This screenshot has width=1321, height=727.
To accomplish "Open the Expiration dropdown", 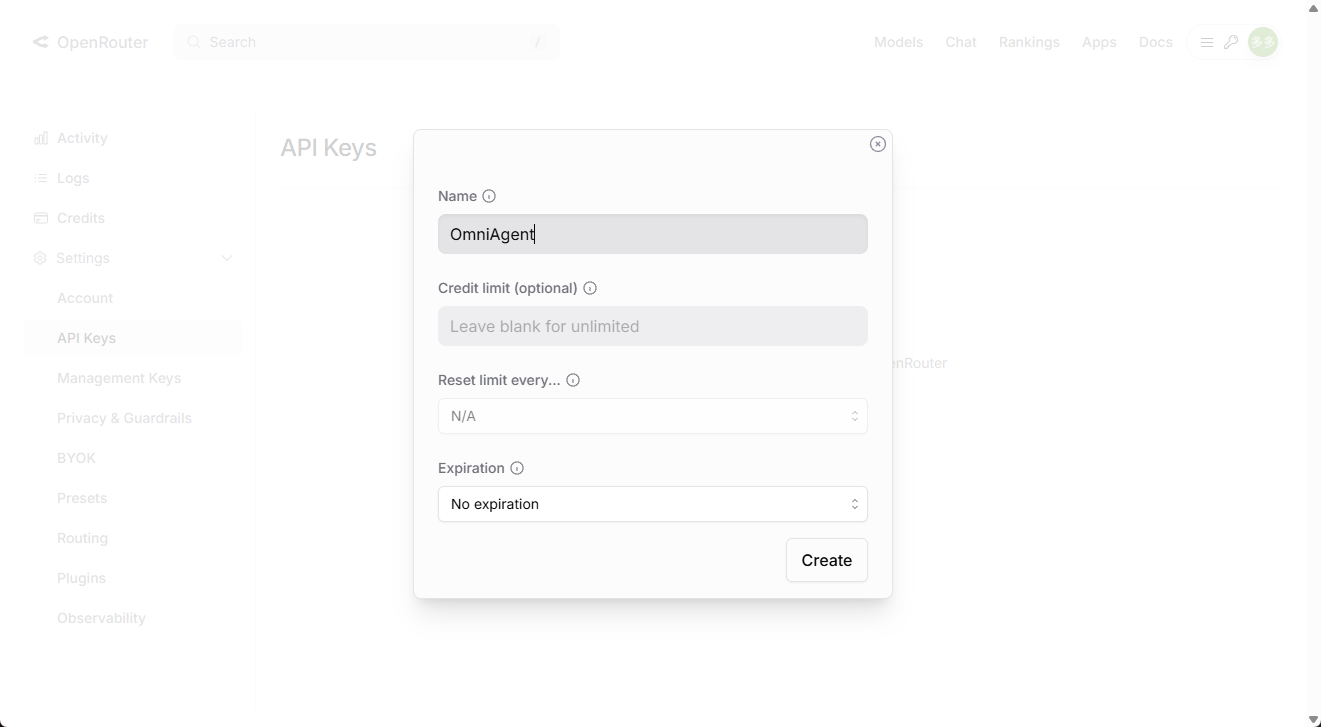I will tap(652, 504).
